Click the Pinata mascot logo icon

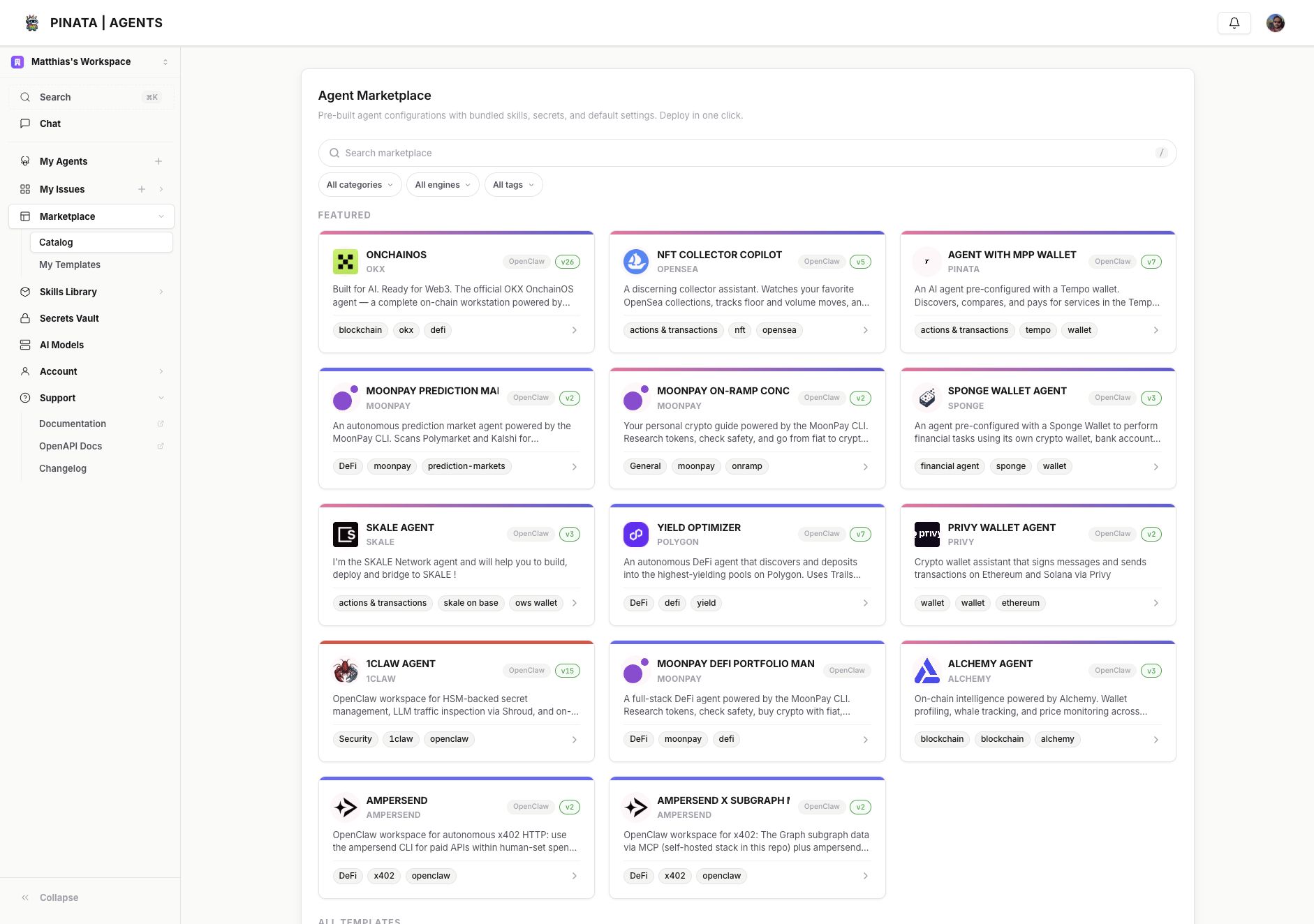coord(32,23)
